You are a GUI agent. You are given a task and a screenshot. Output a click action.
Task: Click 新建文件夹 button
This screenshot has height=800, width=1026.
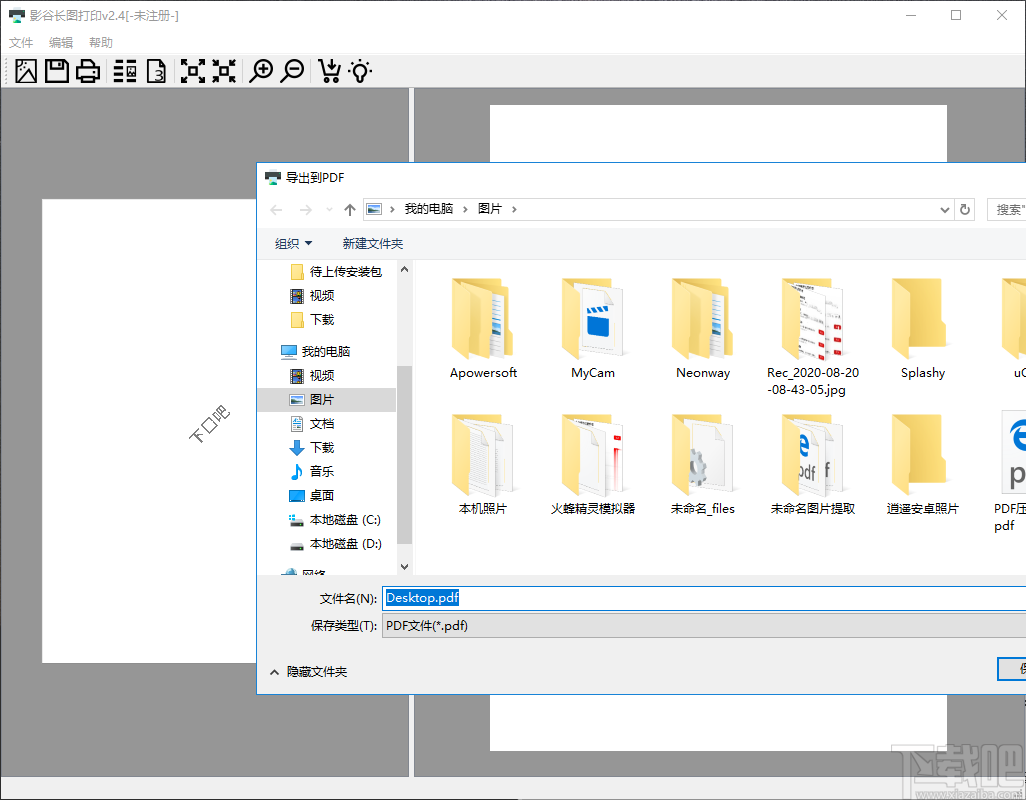(x=373, y=243)
